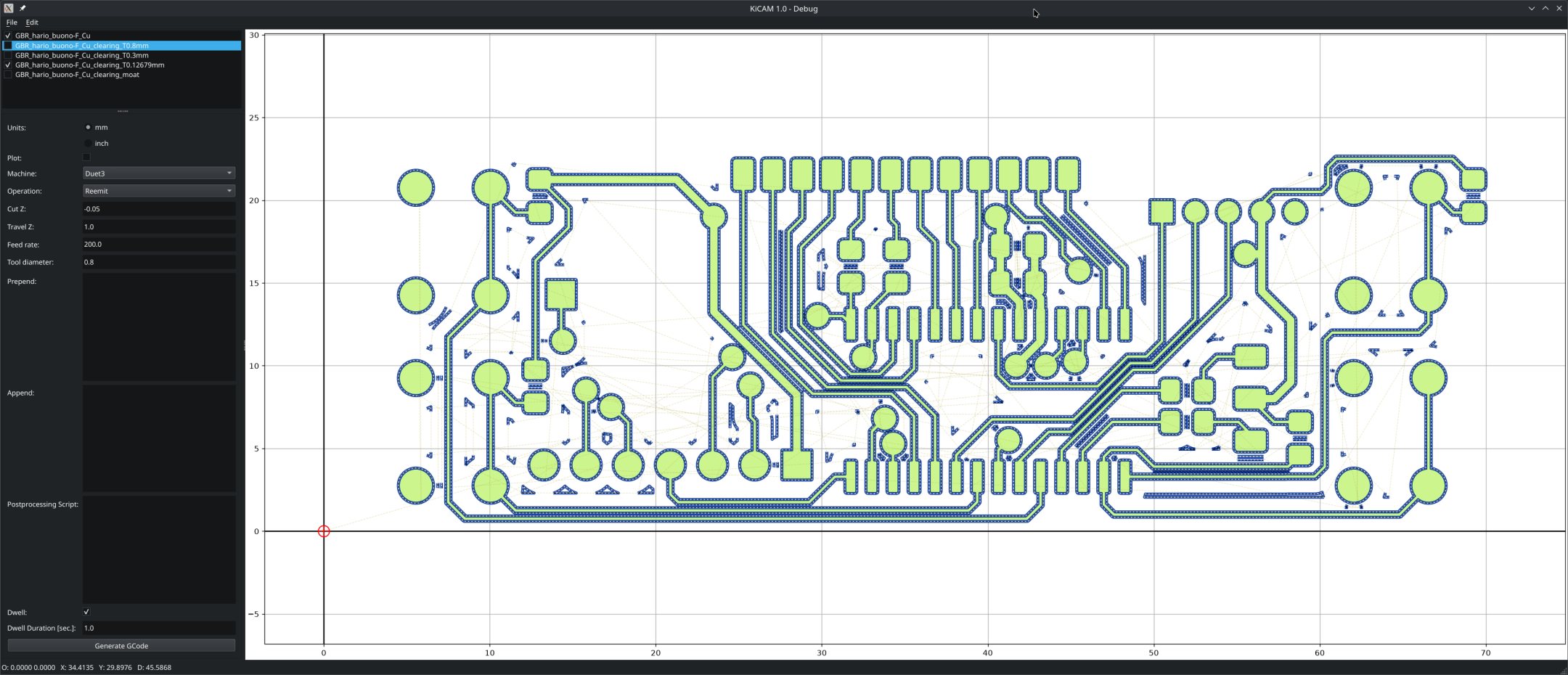
Task: Open the File menu
Action: pyautogui.click(x=12, y=22)
